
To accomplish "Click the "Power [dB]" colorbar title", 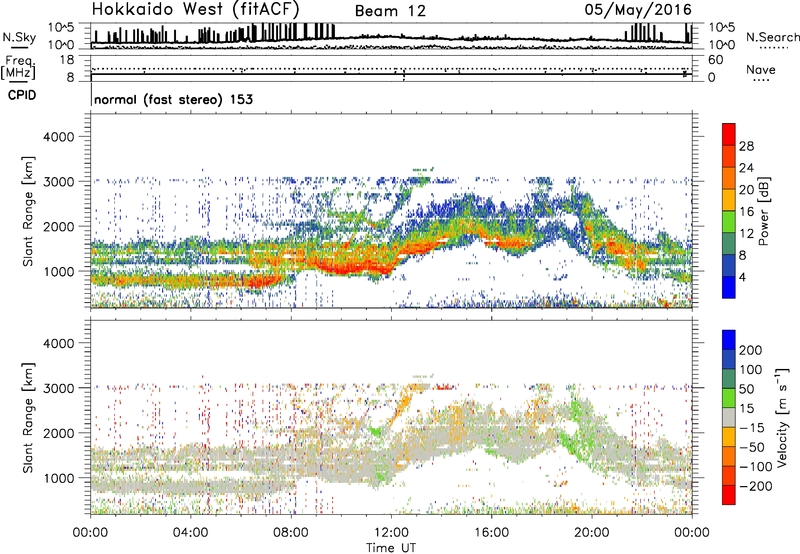I will tap(763, 211).
